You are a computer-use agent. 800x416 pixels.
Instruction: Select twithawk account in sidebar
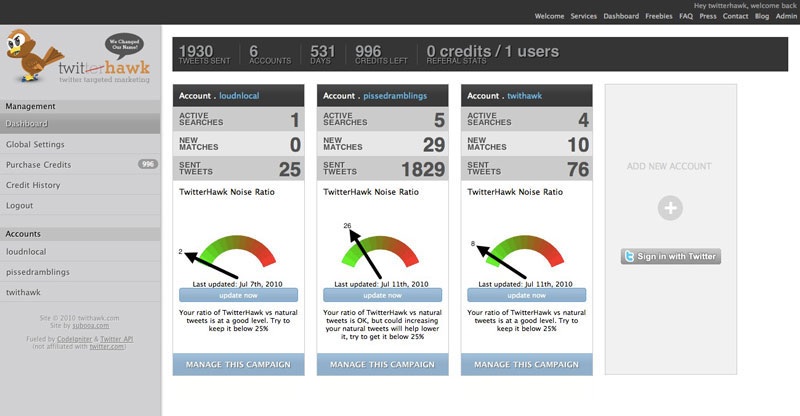click(80, 292)
